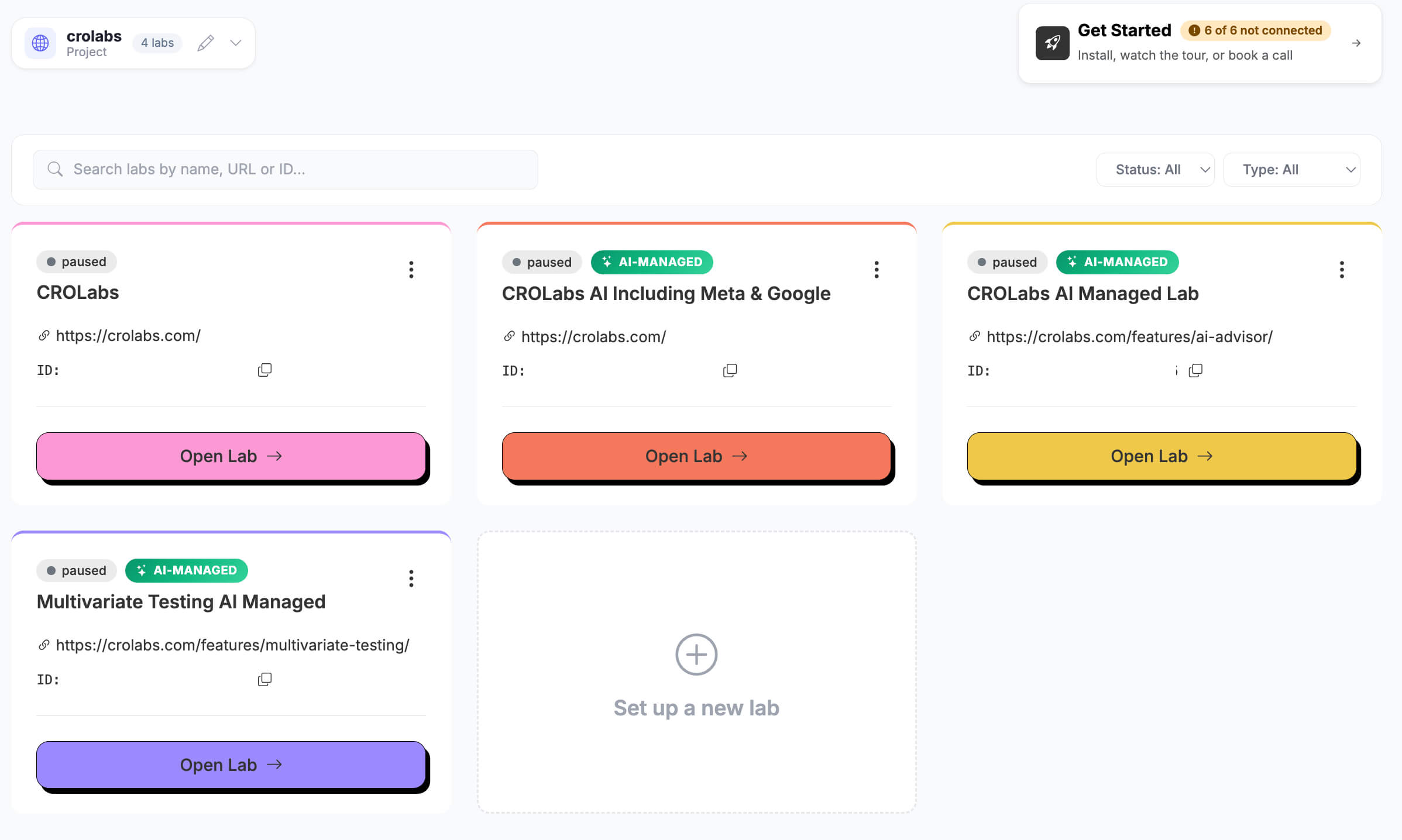
Task: Copy ID of CROLabs lab
Action: (264, 370)
